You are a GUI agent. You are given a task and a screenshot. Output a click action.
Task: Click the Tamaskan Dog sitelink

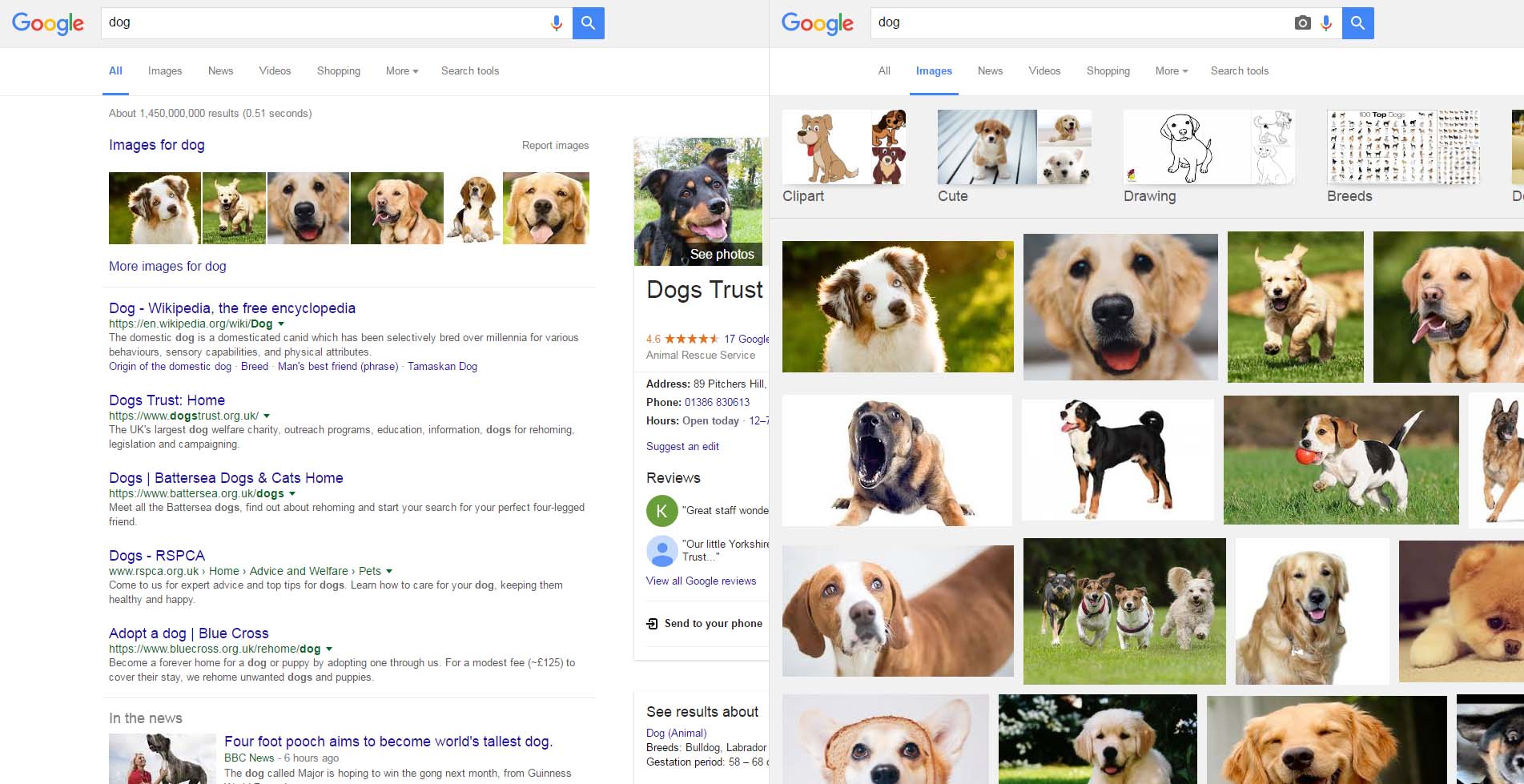point(442,367)
